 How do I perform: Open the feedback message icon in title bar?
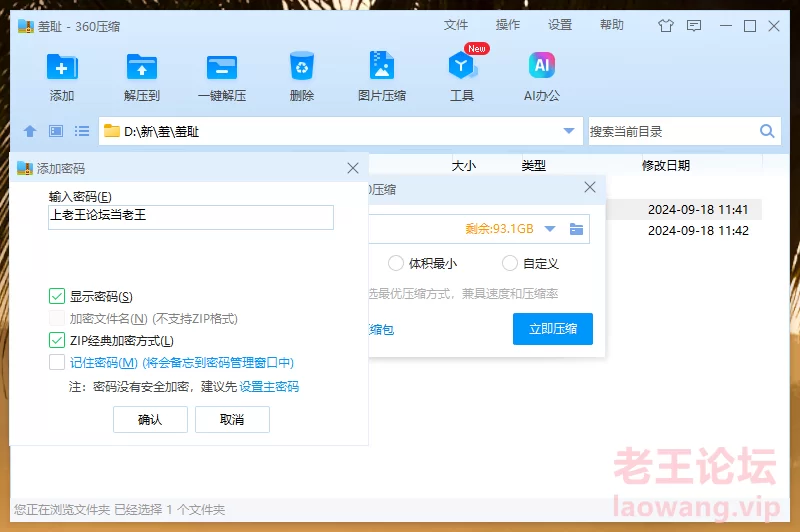click(694, 26)
